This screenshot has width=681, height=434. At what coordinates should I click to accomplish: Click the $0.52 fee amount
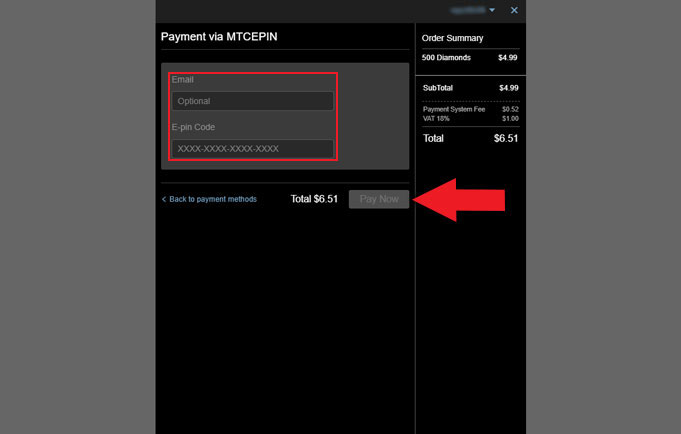coord(509,109)
